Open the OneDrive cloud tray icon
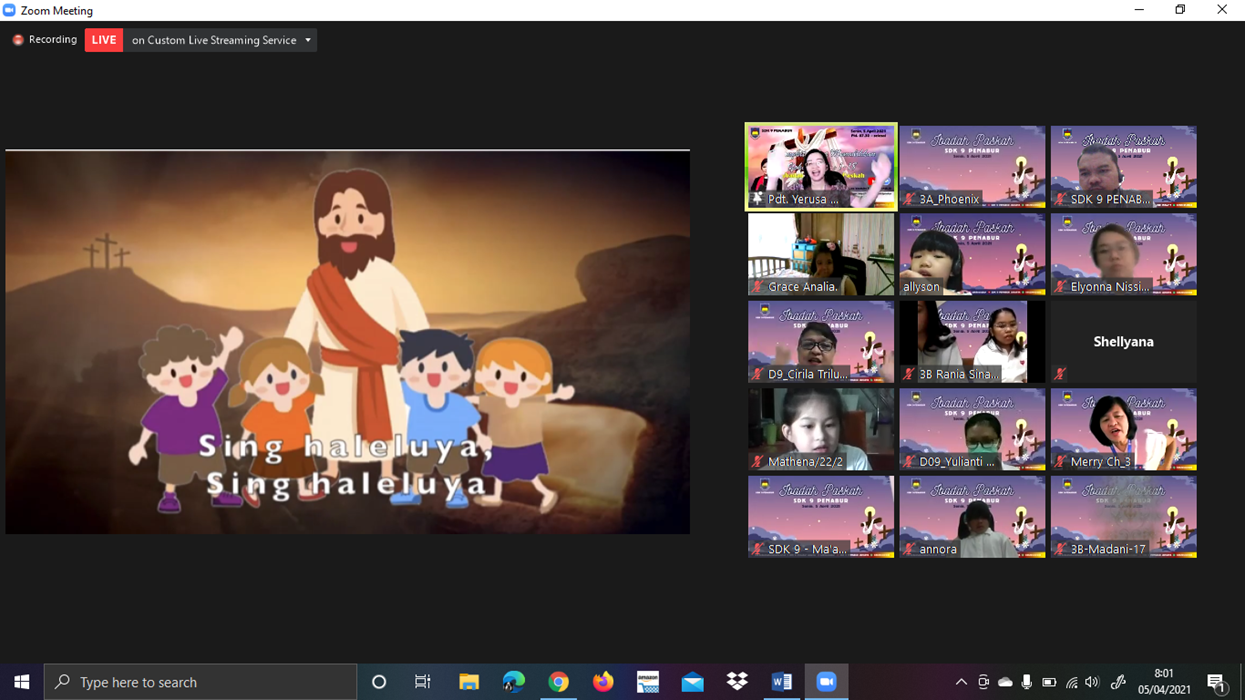 tap(1005, 682)
